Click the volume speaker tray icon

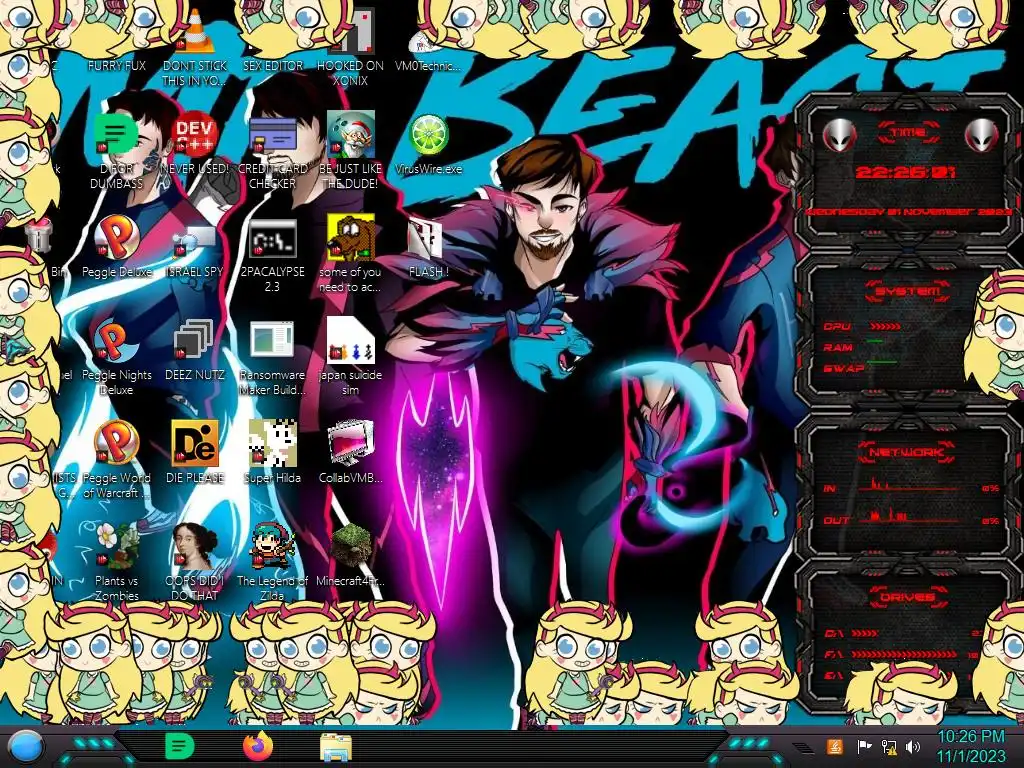[913, 746]
